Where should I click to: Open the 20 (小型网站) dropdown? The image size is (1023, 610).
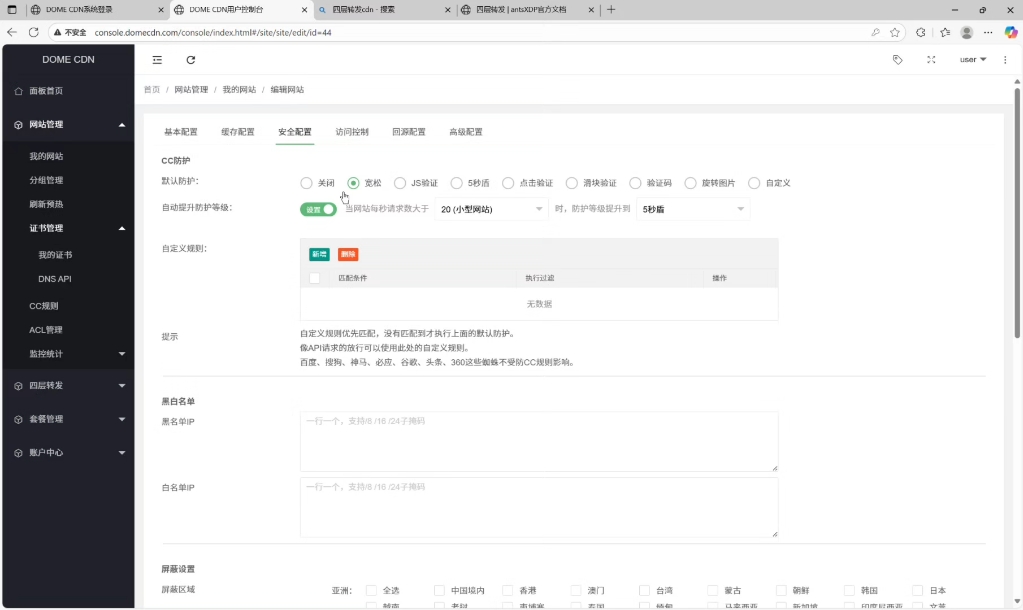click(x=491, y=209)
